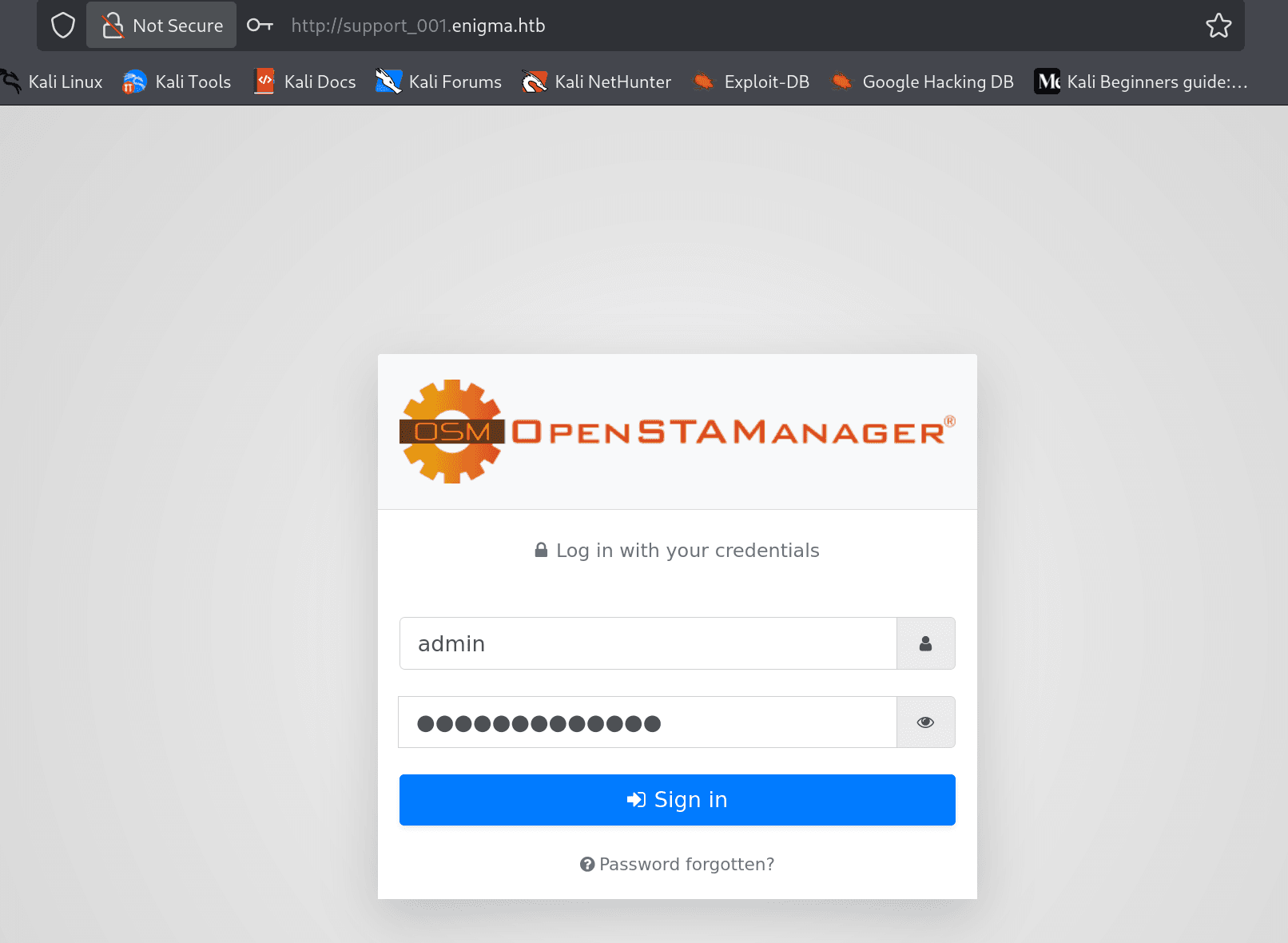
Task: Click the saved password key icon
Action: pyautogui.click(x=260, y=26)
